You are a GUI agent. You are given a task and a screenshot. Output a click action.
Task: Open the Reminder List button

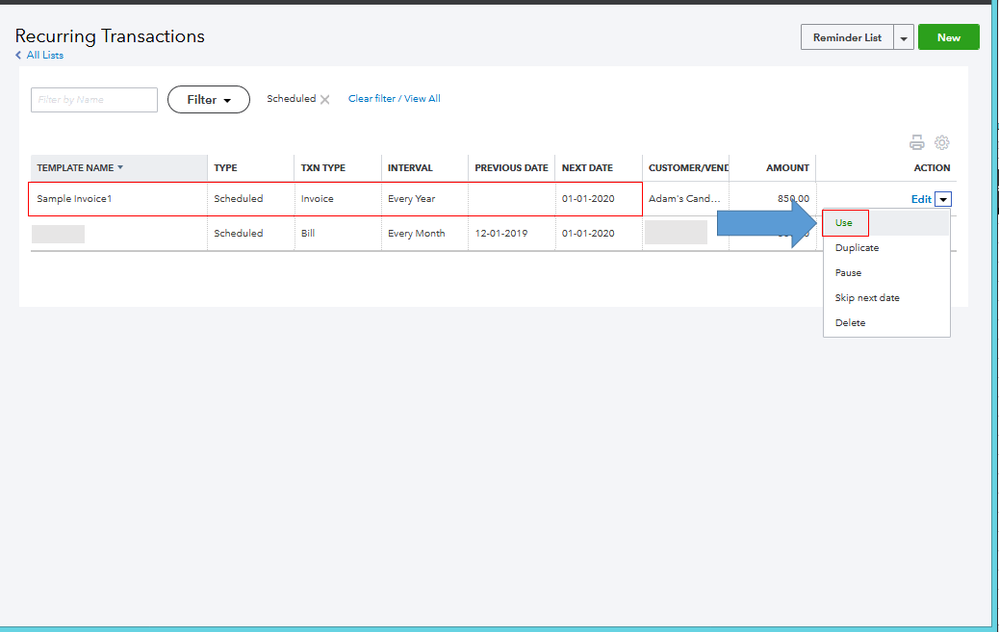[x=847, y=38]
